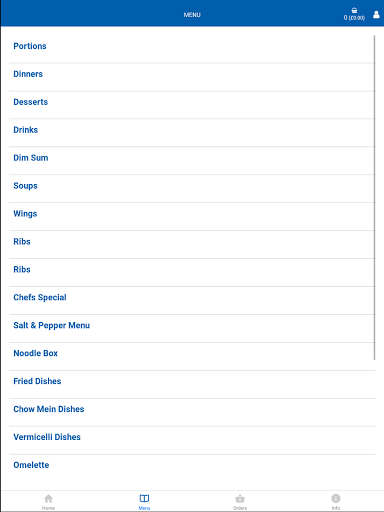Show the Soups category items
Viewport: 384px width, 512px height.
point(192,186)
